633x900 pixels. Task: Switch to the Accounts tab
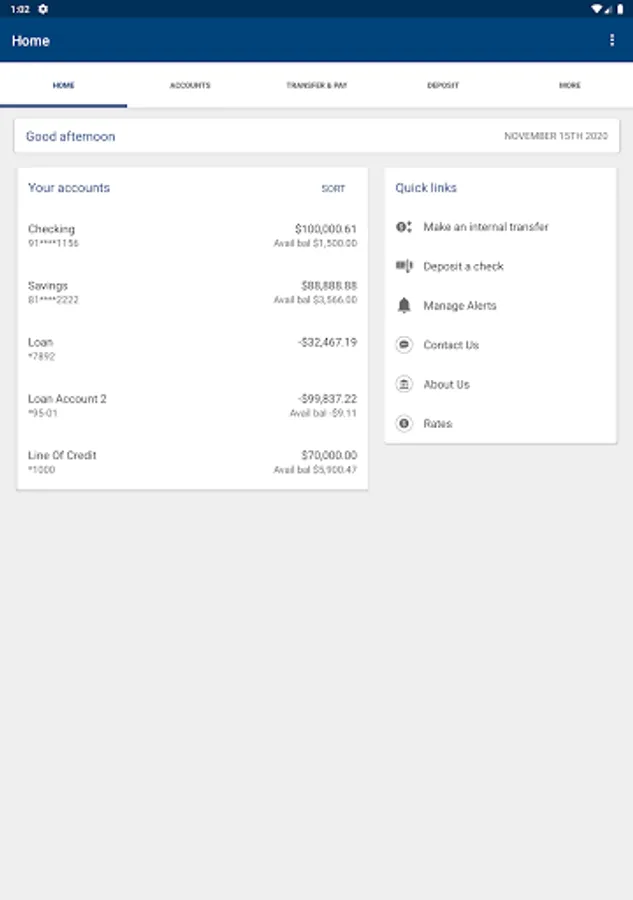click(190, 86)
